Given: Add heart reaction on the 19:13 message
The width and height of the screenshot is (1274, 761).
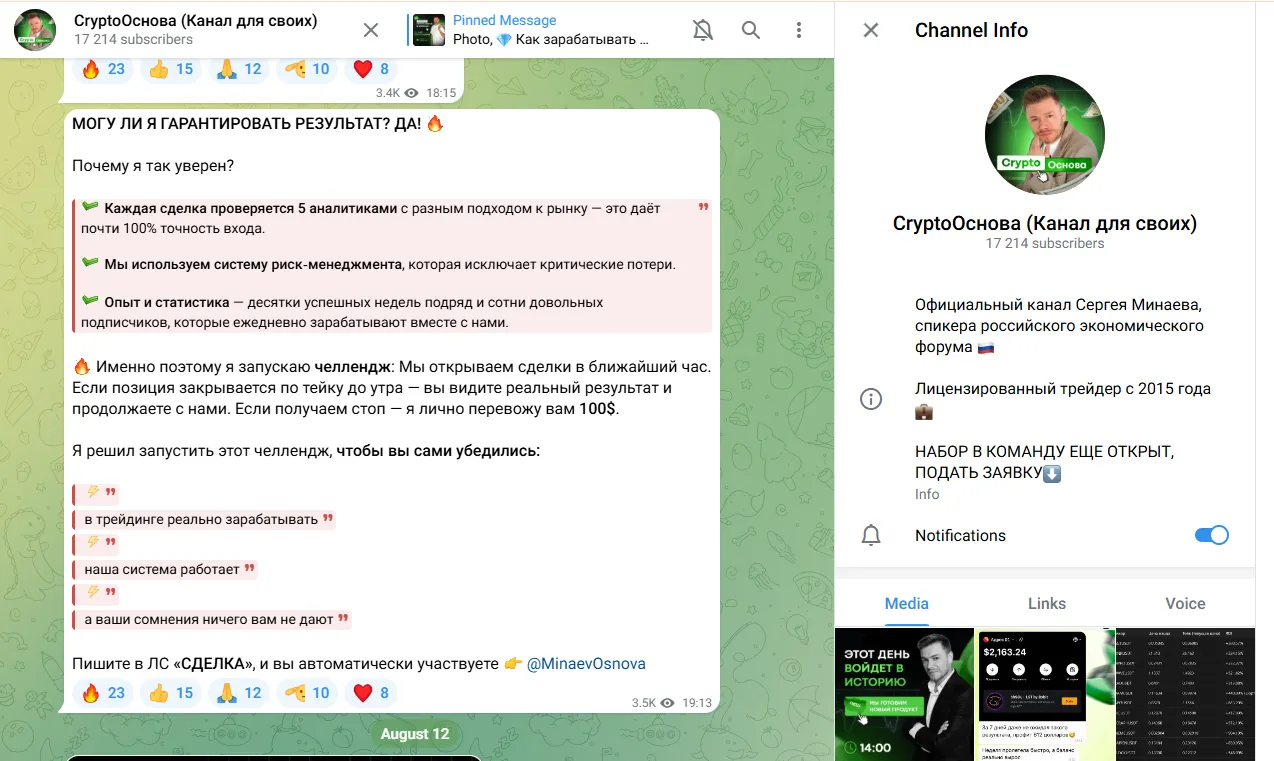Looking at the screenshot, I should 371,692.
